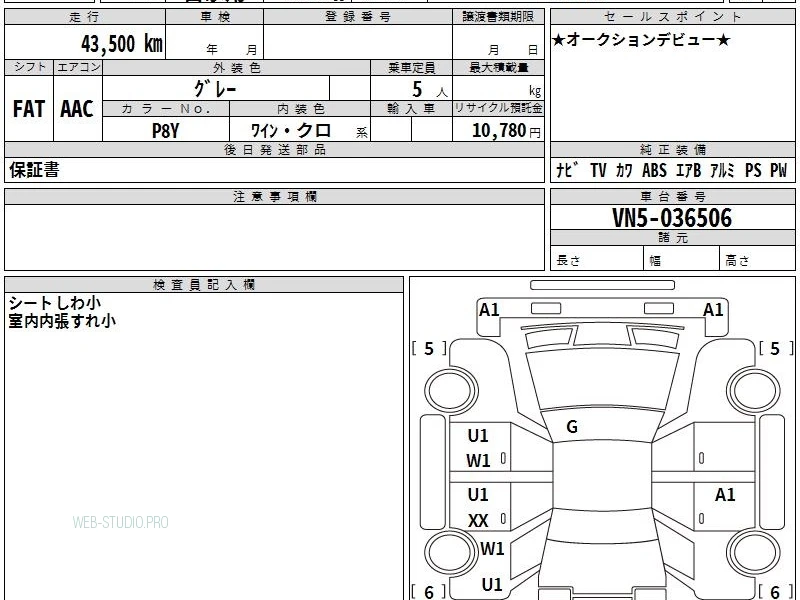Click the W1 mark beside the rear left wheel
Screen dimensions: 800x600
(x=492, y=548)
